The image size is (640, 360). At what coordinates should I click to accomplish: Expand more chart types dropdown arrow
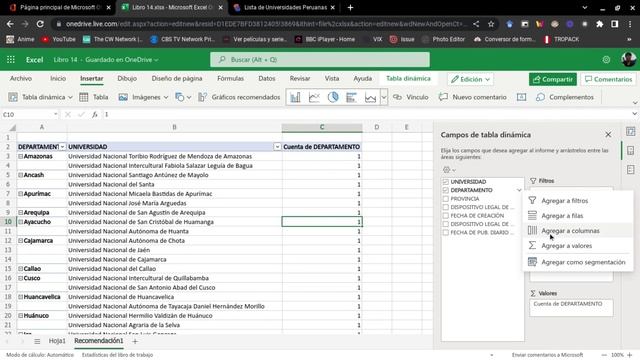click(384, 97)
